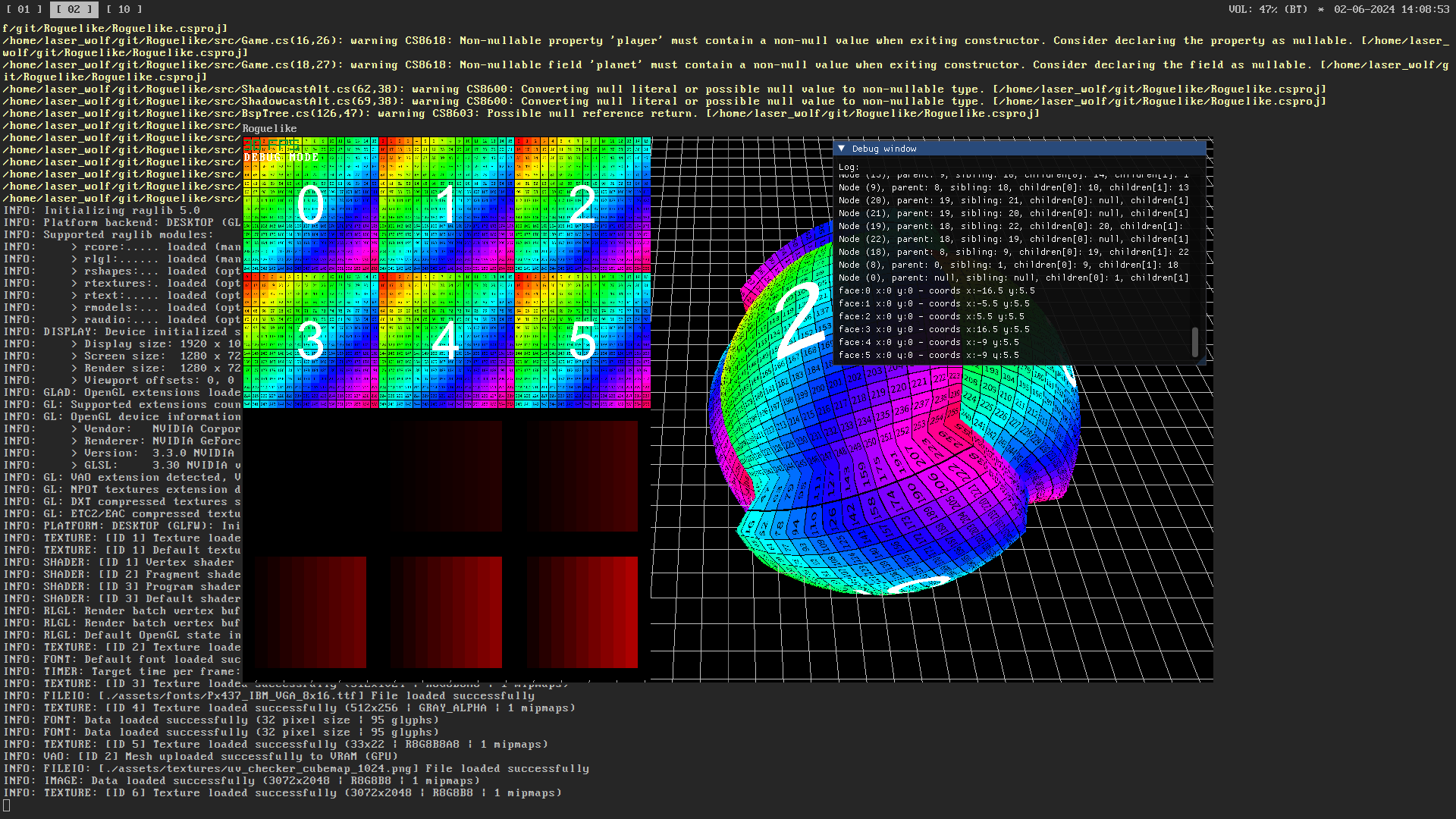Screen dimensions: 1456x819
Task: Switch to workspace 01 tab
Action: [x=24, y=9]
